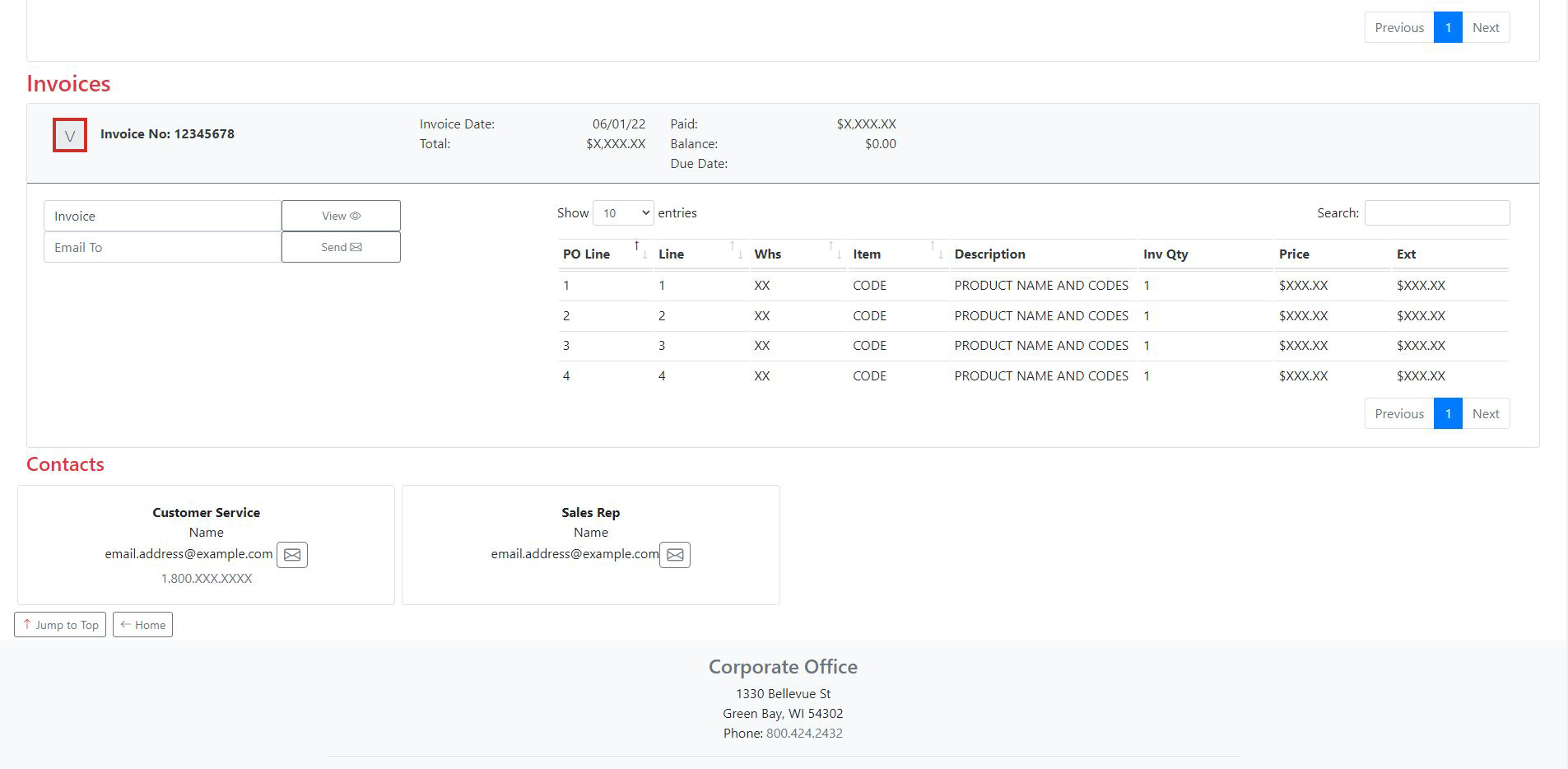Go to Next page of line items
The height and width of the screenshot is (769, 1568).
[1486, 413]
